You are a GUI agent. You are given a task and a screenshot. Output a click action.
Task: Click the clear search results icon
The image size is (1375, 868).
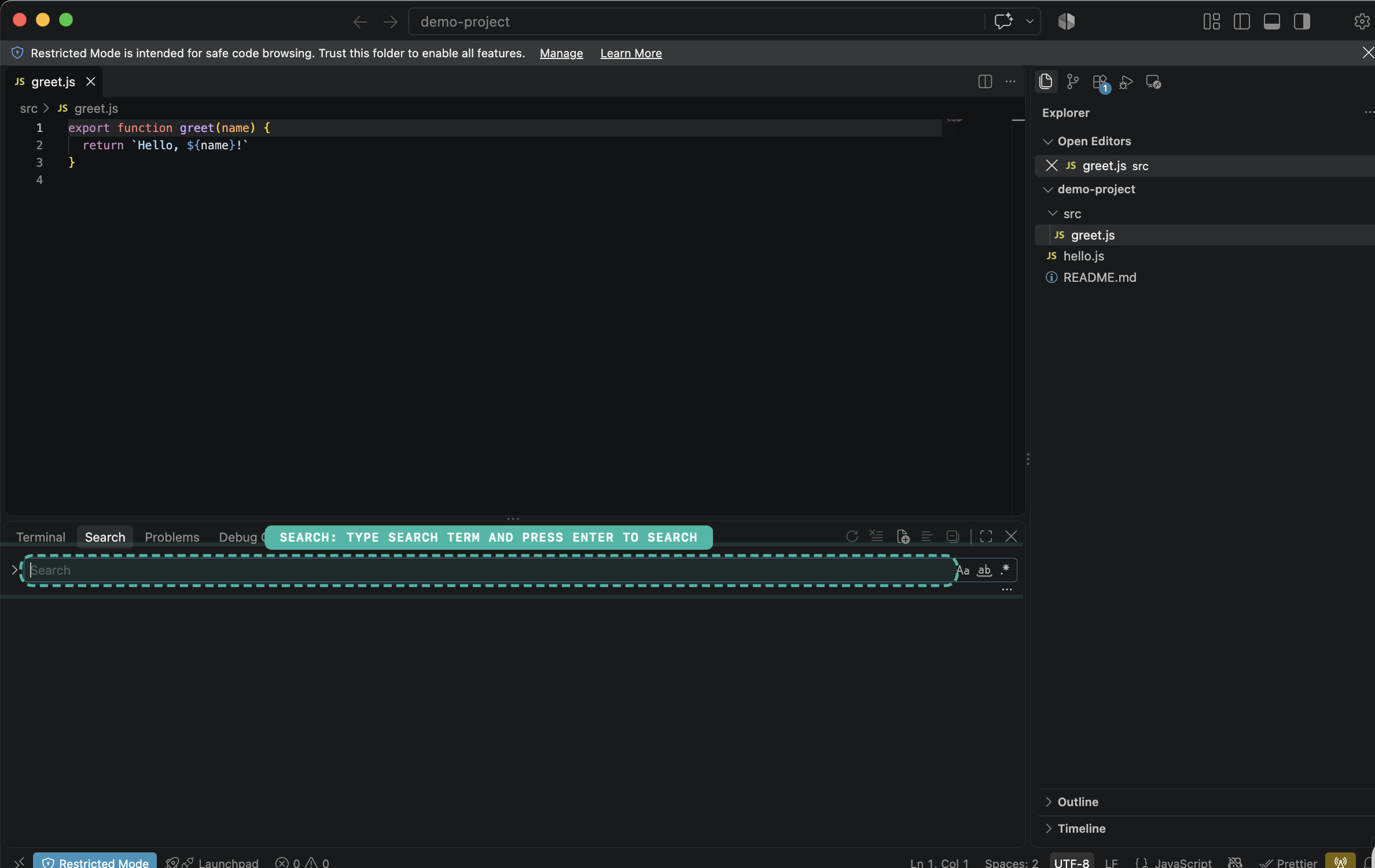[x=877, y=536]
